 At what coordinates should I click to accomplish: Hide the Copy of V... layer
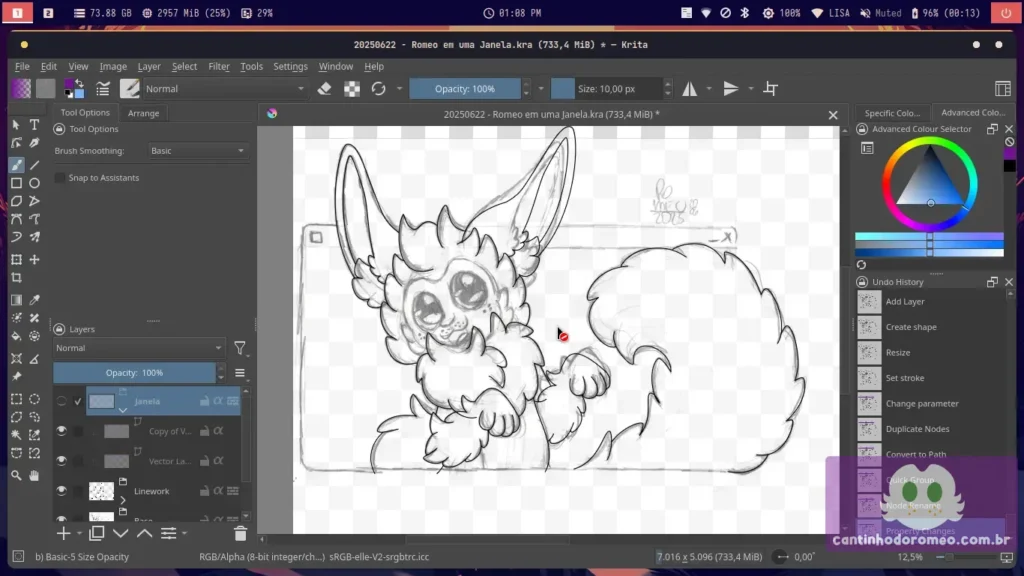point(61,431)
